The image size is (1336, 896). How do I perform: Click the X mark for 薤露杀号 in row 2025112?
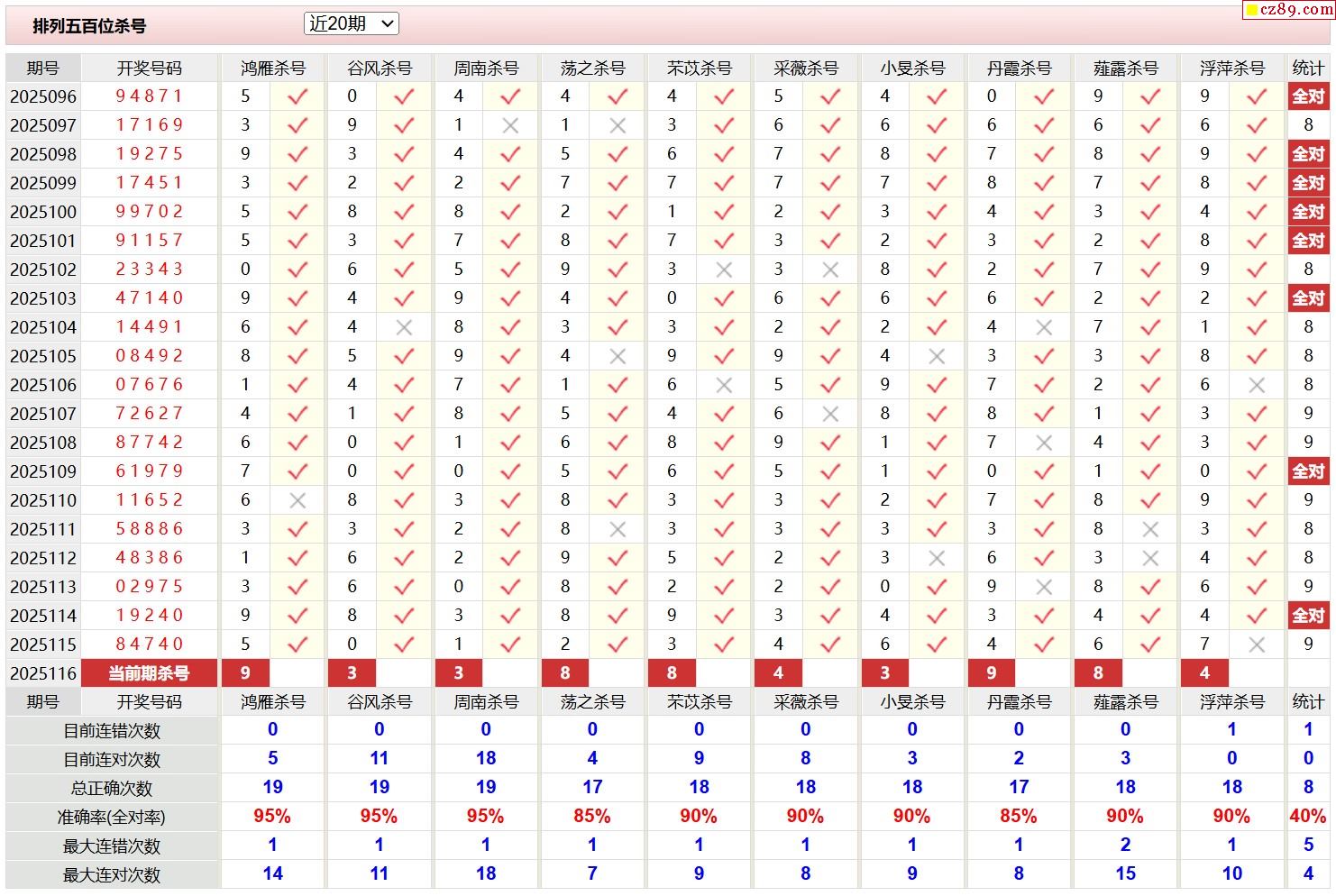(1150, 558)
